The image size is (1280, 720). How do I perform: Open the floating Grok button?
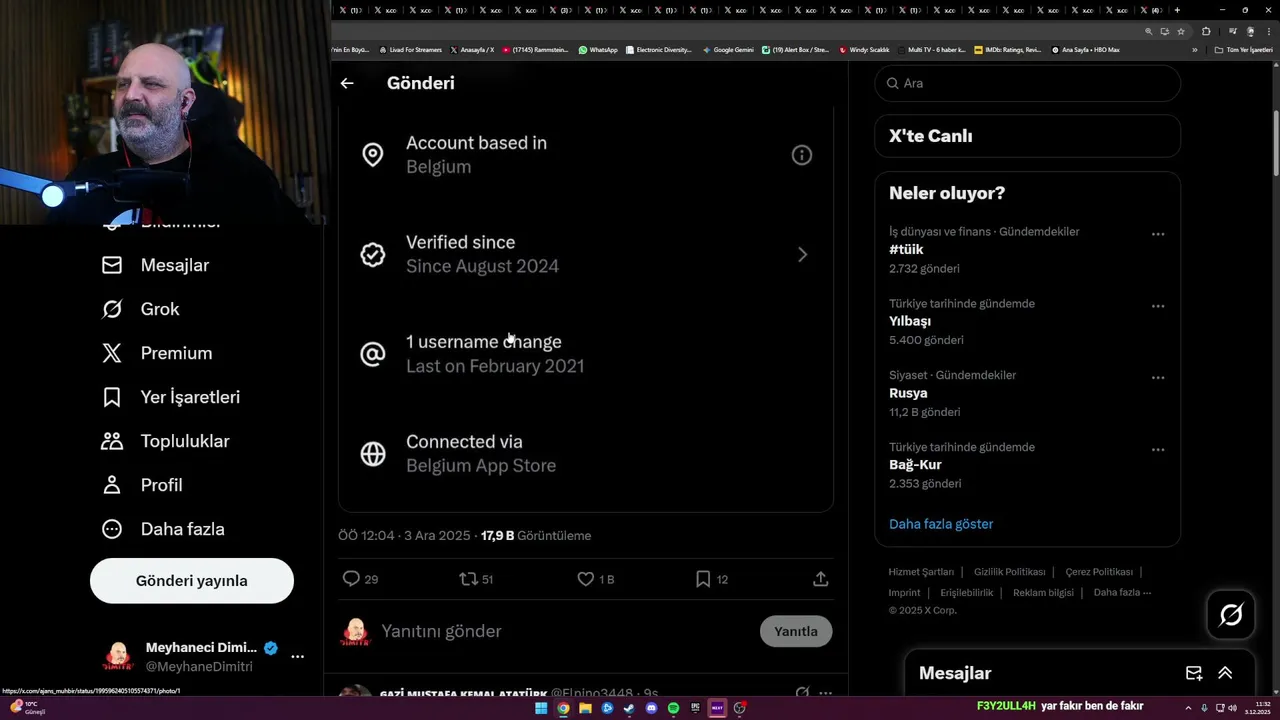1231,615
